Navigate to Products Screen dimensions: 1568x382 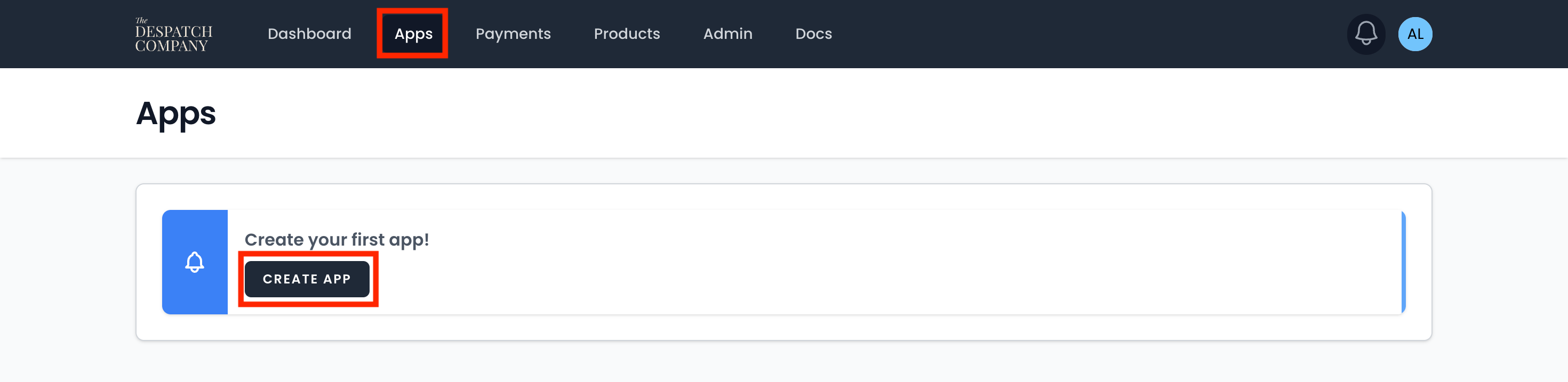[626, 34]
